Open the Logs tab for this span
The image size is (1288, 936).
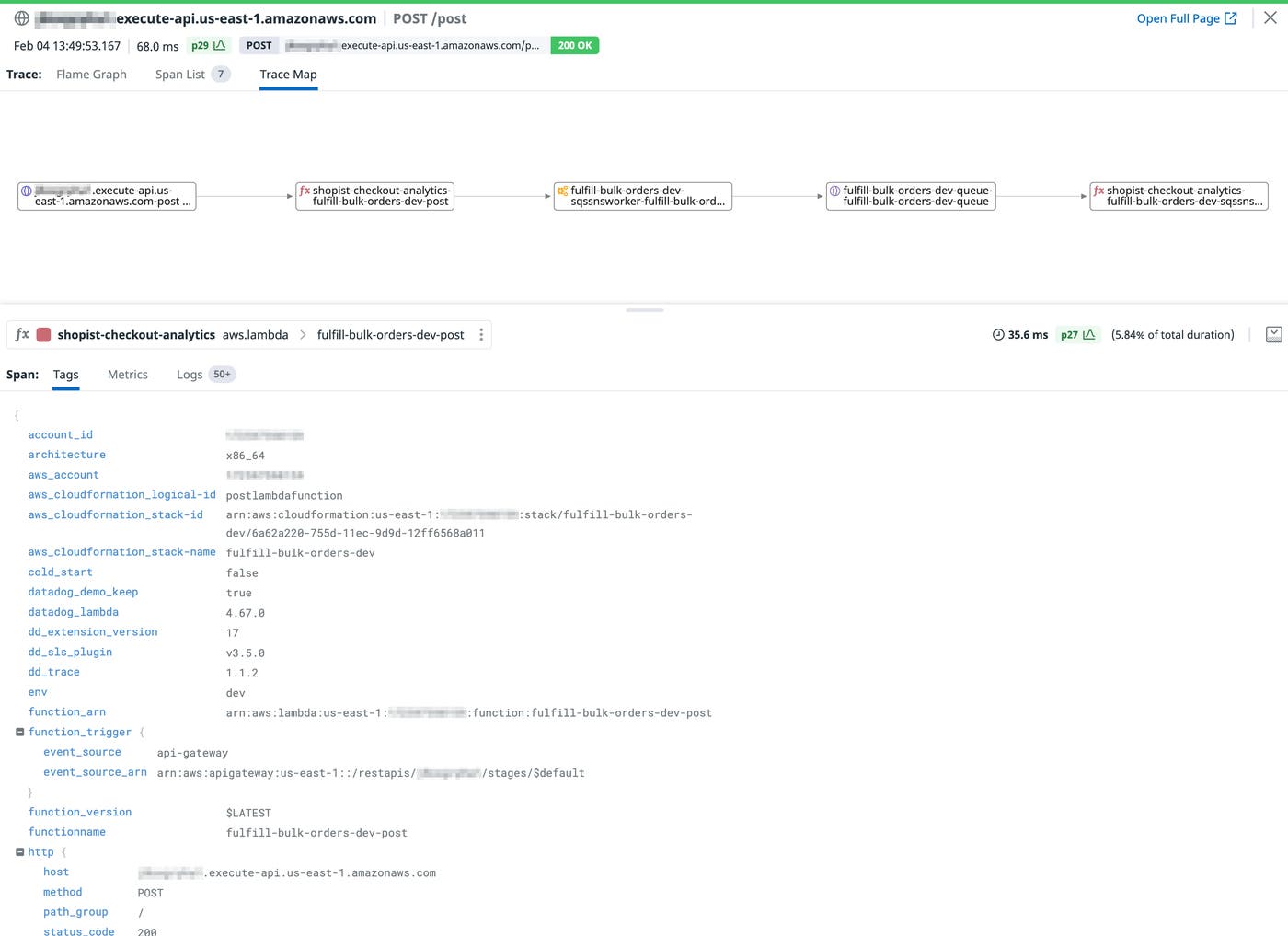tap(190, 374)
